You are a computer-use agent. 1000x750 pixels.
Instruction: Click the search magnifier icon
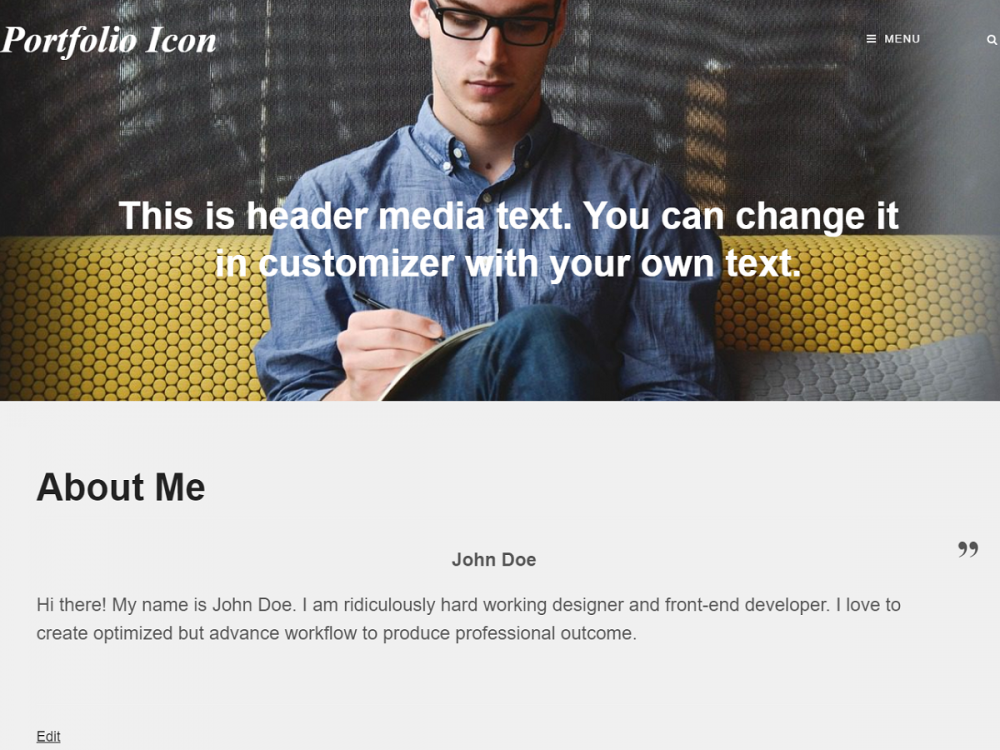(992, 40)
